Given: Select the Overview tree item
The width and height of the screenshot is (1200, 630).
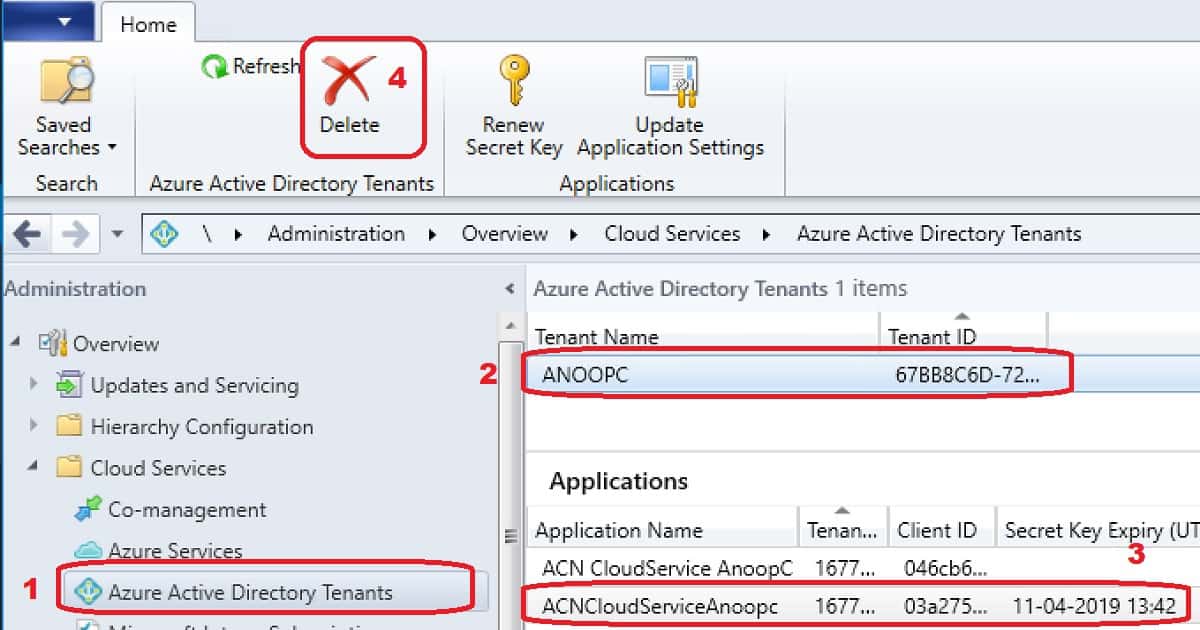Looking at the screenshot, I should (115, 343).
